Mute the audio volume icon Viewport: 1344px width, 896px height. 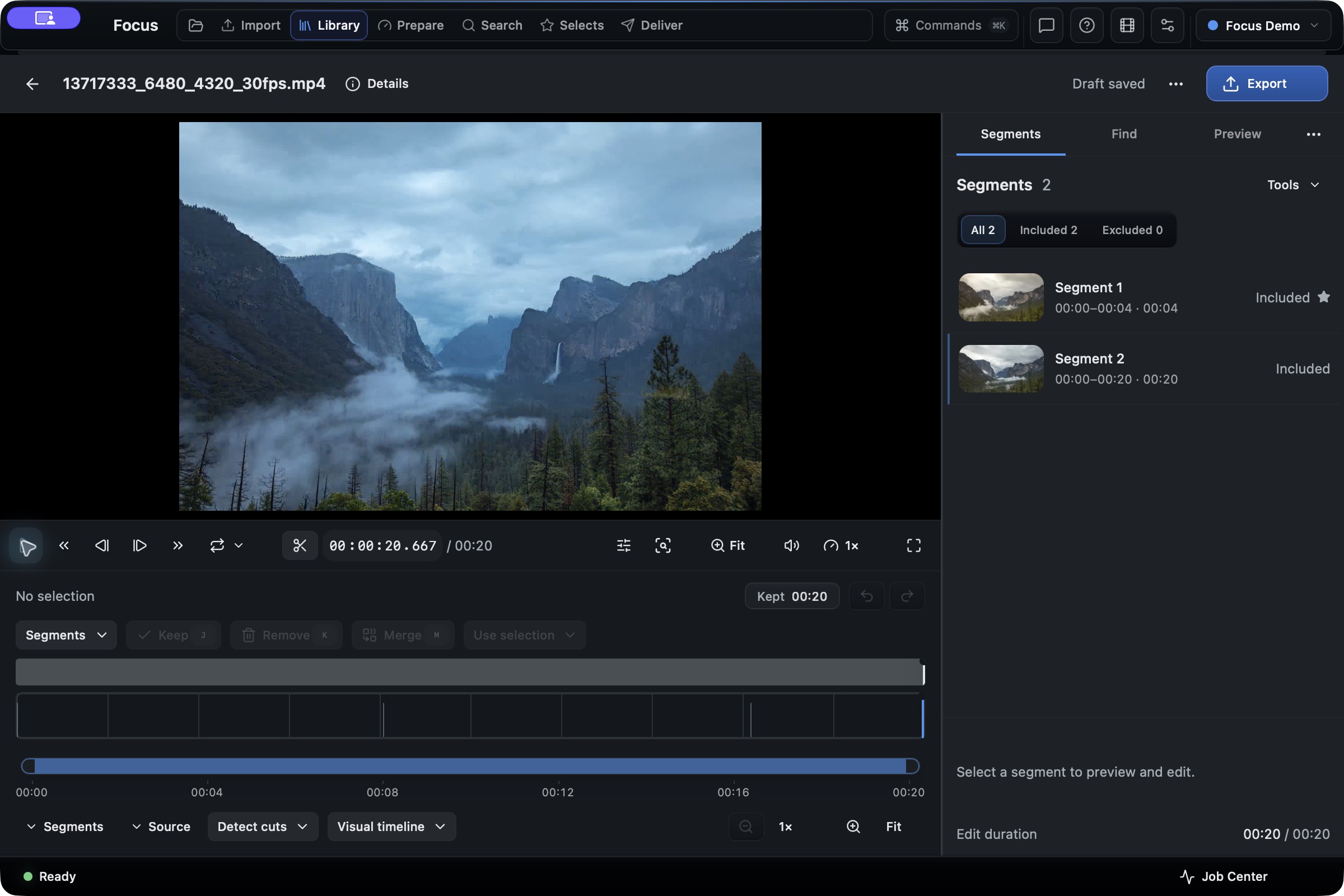coord(791,545)
